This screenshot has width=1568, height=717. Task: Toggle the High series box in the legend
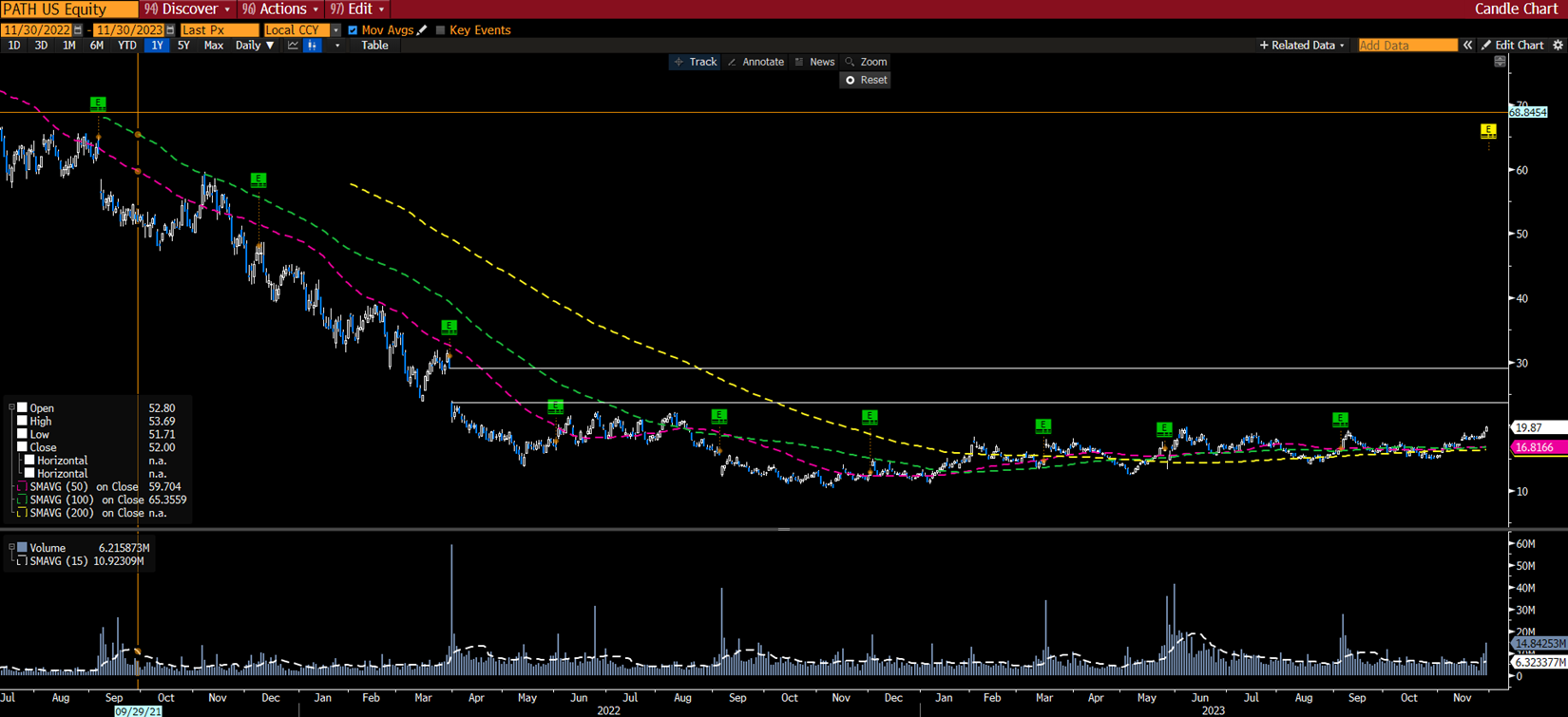(22, 422)
